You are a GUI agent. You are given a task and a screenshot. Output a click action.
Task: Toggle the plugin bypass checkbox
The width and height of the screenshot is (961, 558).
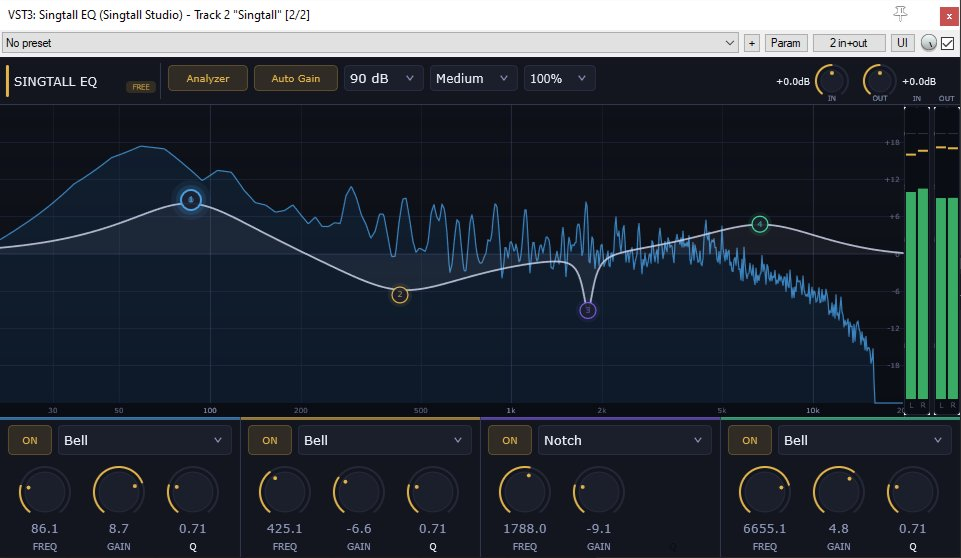click(x=948, y=43)
